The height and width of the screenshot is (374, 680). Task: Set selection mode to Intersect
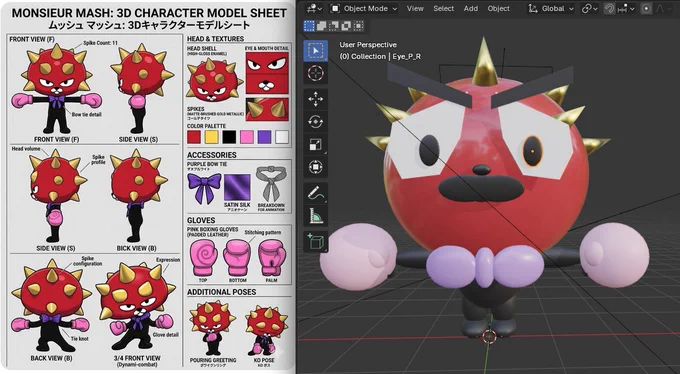tap(358, 26)
